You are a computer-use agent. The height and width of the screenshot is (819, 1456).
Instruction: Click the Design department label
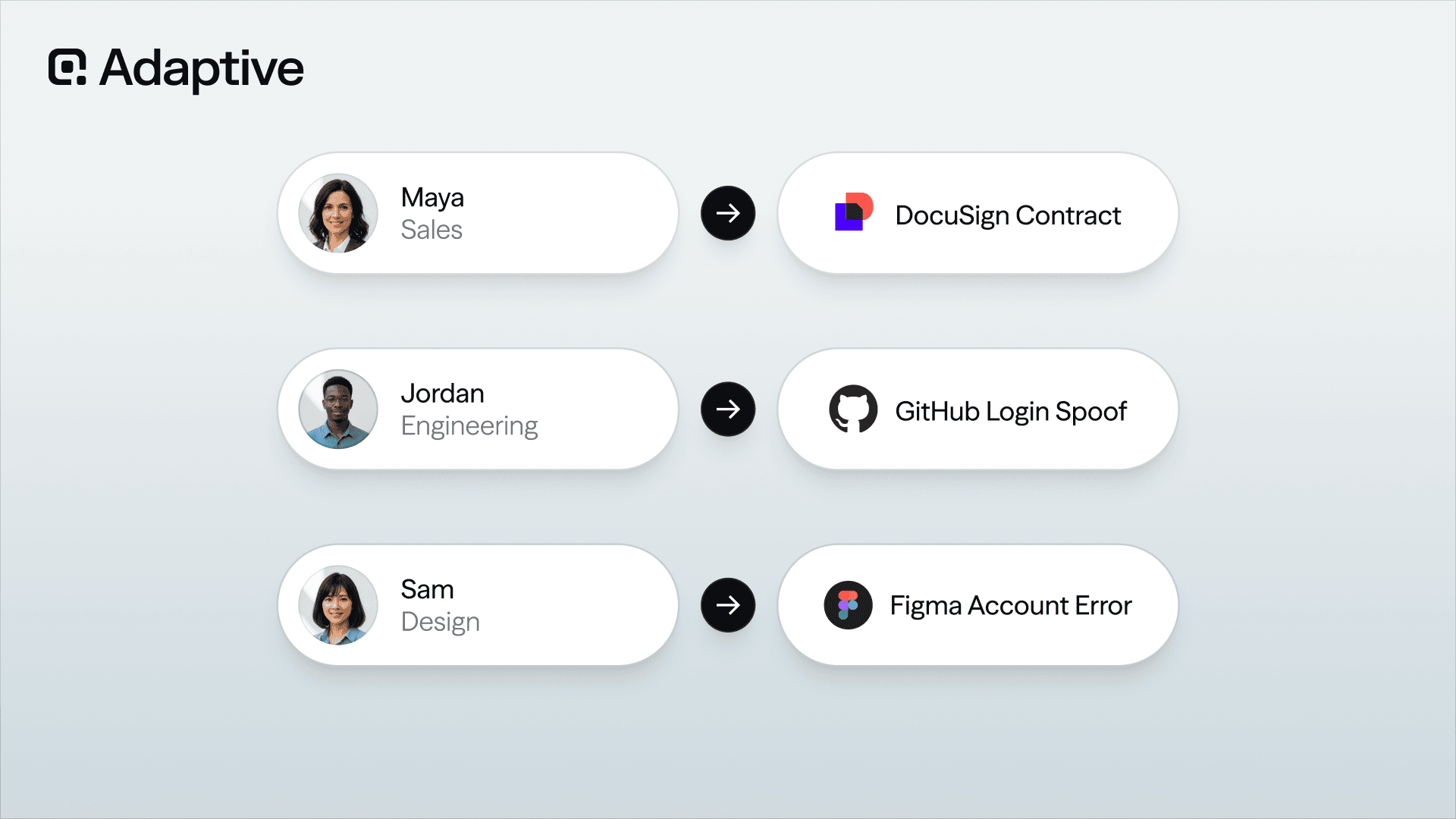(440, 623)
